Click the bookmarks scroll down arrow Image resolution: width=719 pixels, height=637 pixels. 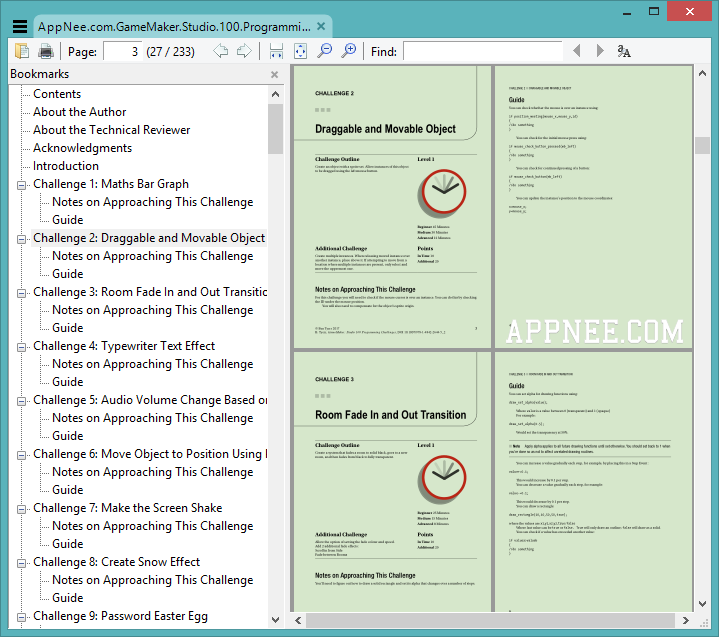tap(275, 620)
